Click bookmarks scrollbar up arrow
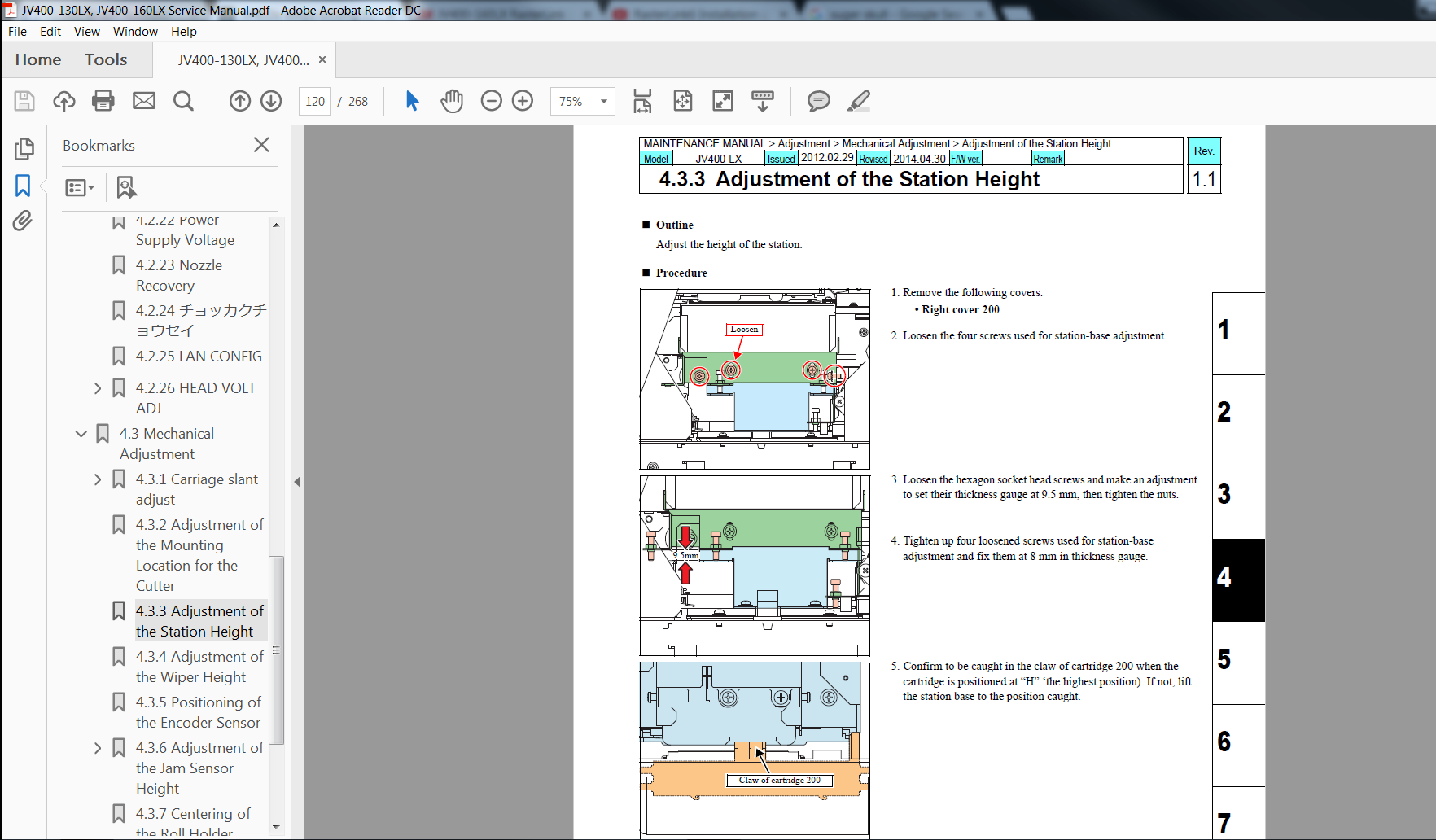Image resolution: width=1436 pixels, height=840 pixels. (x=276, y=225)
